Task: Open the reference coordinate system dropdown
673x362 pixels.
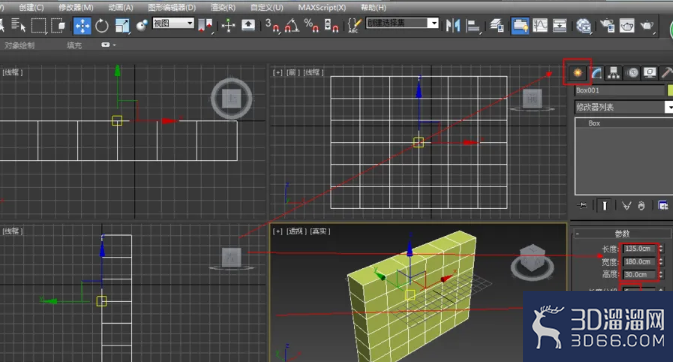Action: 173,23
